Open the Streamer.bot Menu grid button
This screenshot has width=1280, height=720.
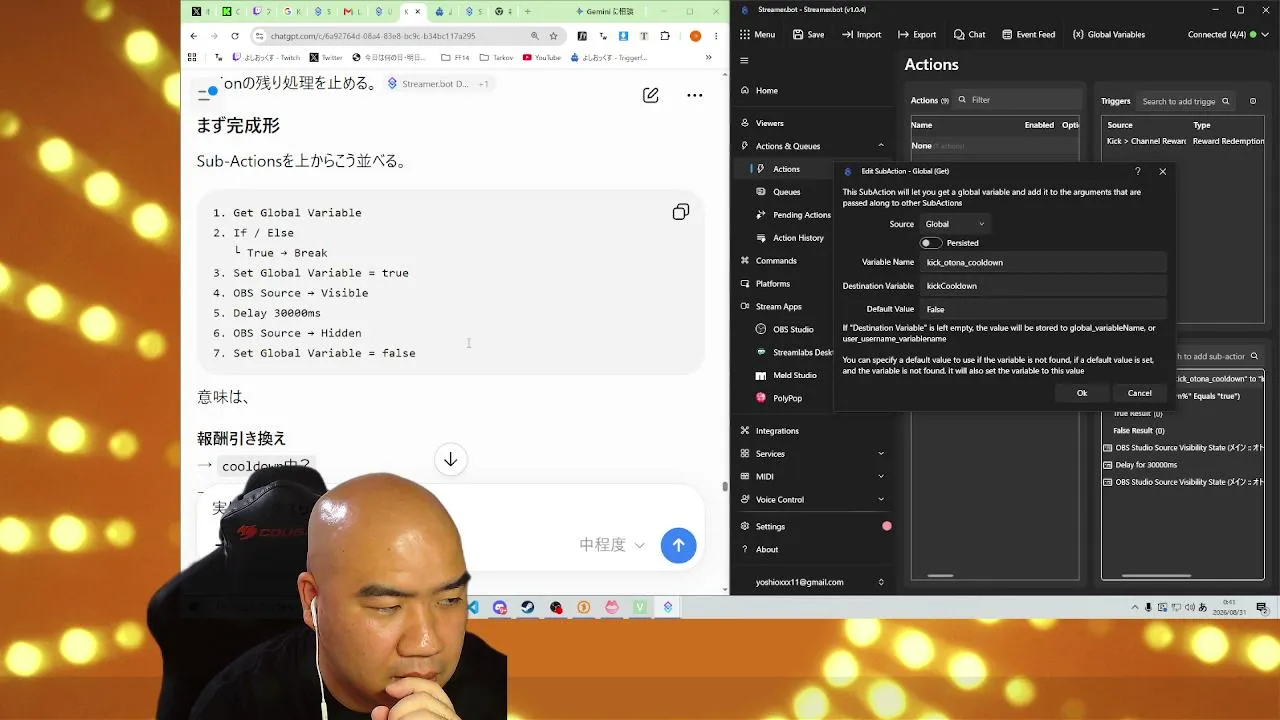pyautogui.click(x=757, y=35)
